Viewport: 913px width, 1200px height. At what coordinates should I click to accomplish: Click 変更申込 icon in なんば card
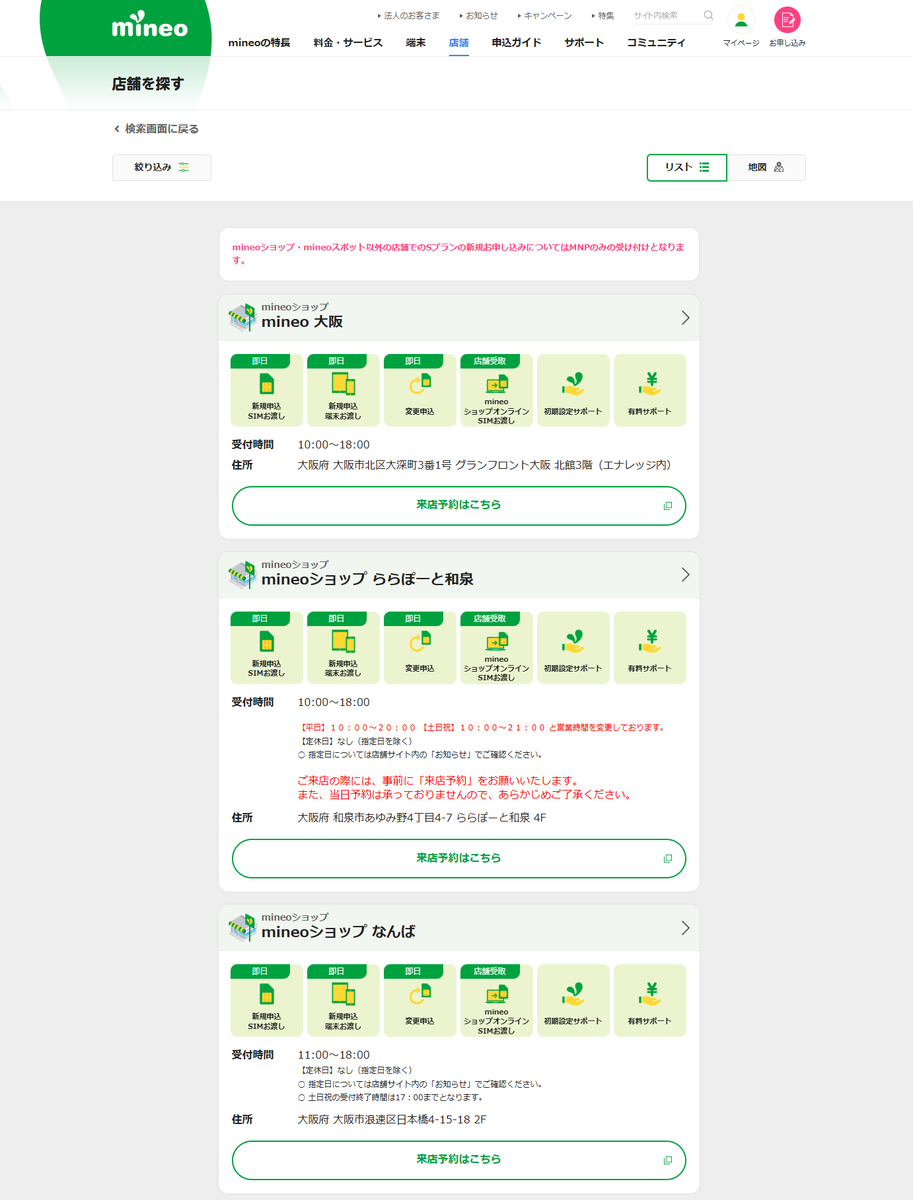point(420,1001)
